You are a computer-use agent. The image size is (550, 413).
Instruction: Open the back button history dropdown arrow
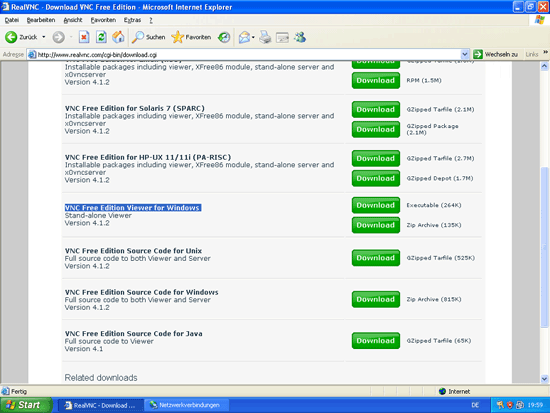pyautogui.click(x=44, y=37)
